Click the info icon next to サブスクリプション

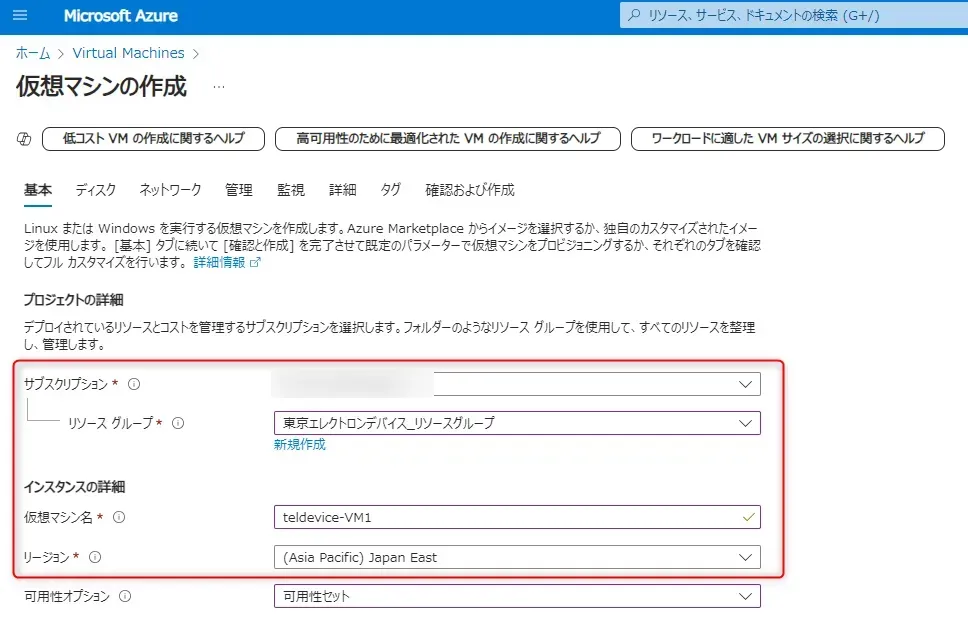tap(134, 384)
